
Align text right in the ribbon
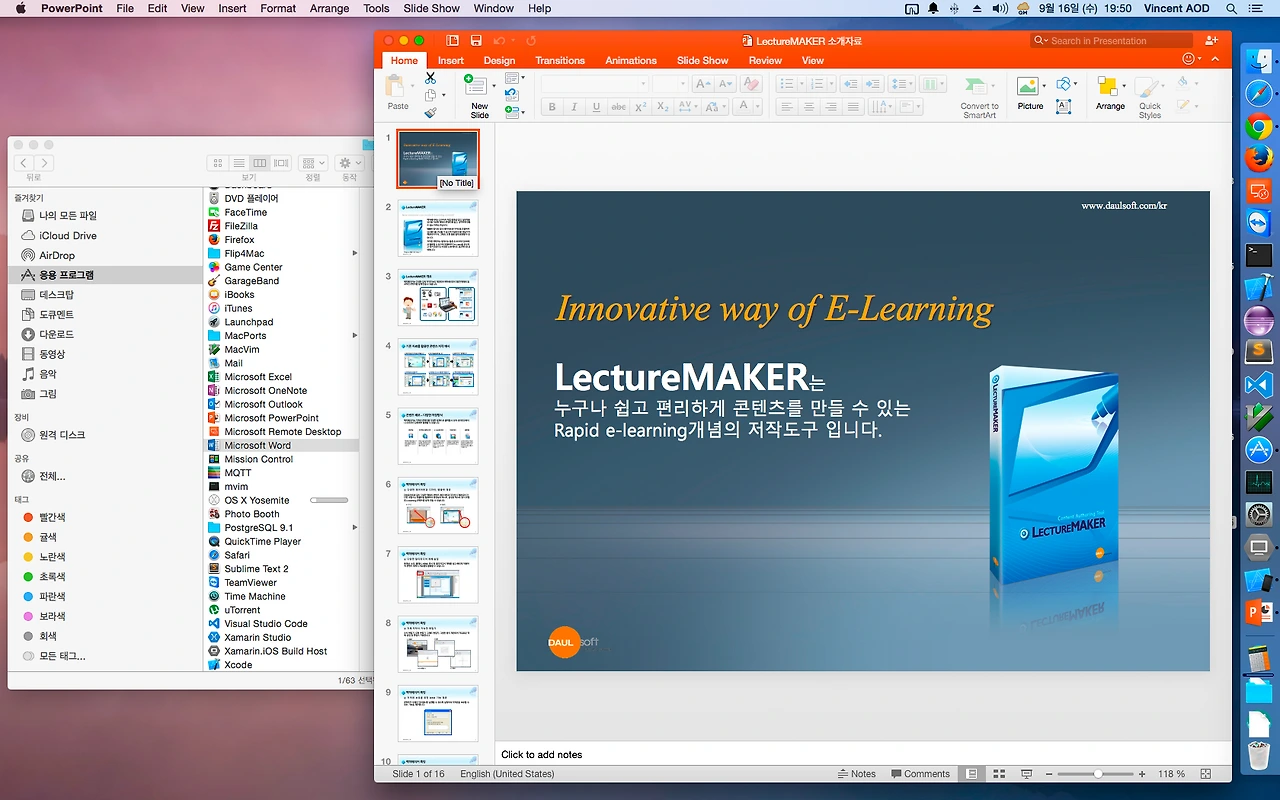pos(831,107)
